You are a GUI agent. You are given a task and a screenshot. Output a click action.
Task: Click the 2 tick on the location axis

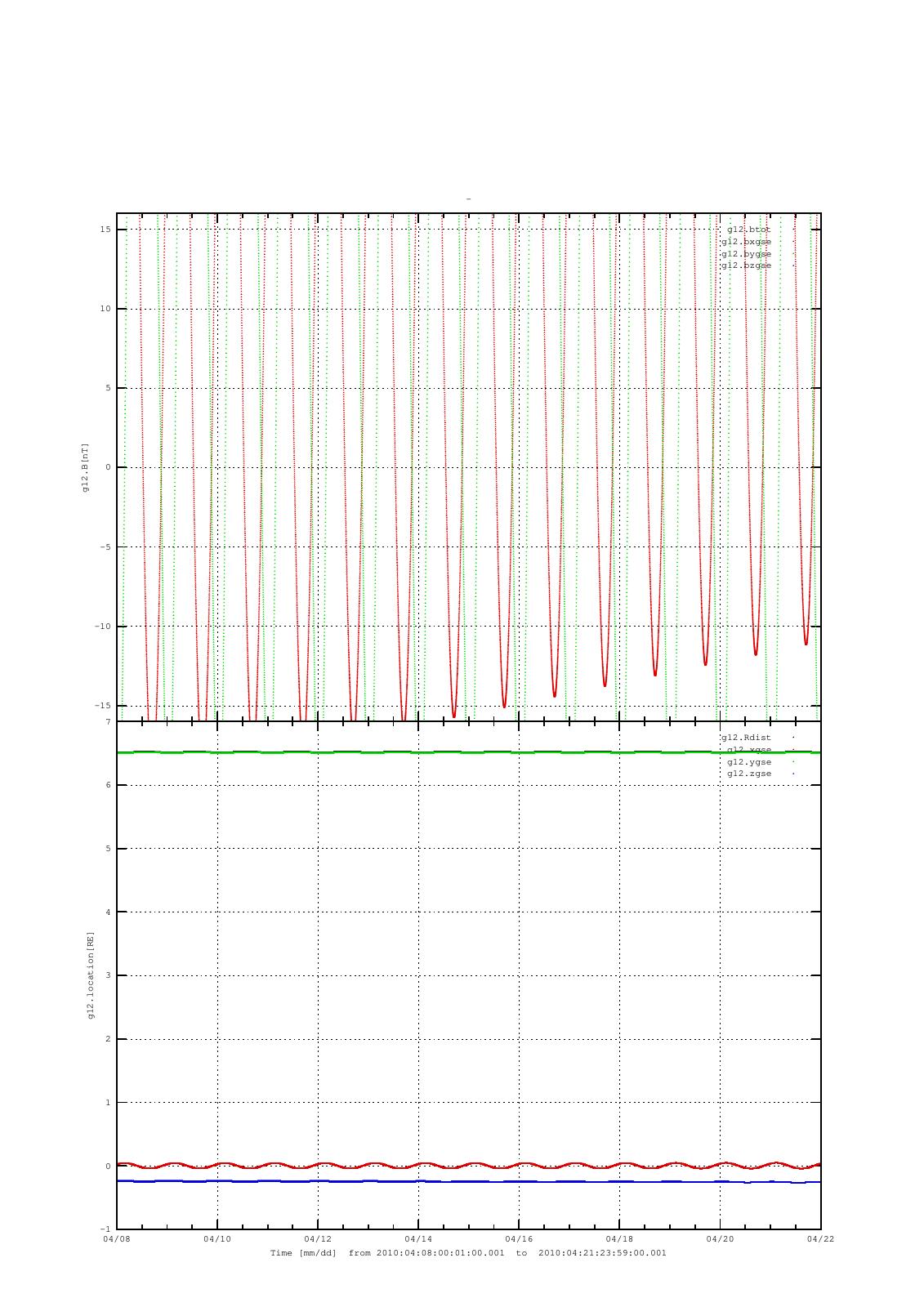(108, 1039)
